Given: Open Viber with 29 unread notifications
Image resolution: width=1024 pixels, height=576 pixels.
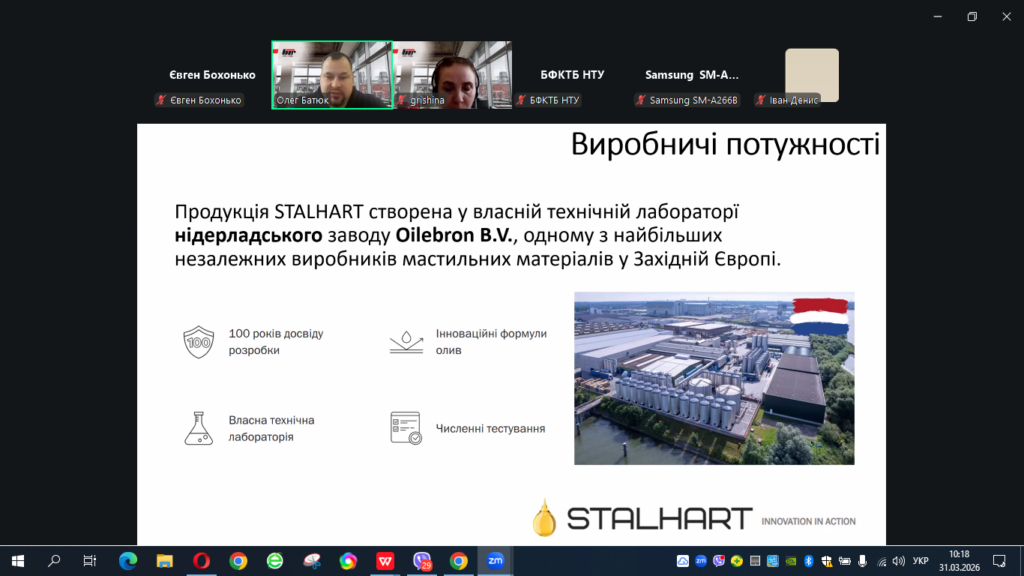Looking at the screenshot, I should [x=422, y=561].
